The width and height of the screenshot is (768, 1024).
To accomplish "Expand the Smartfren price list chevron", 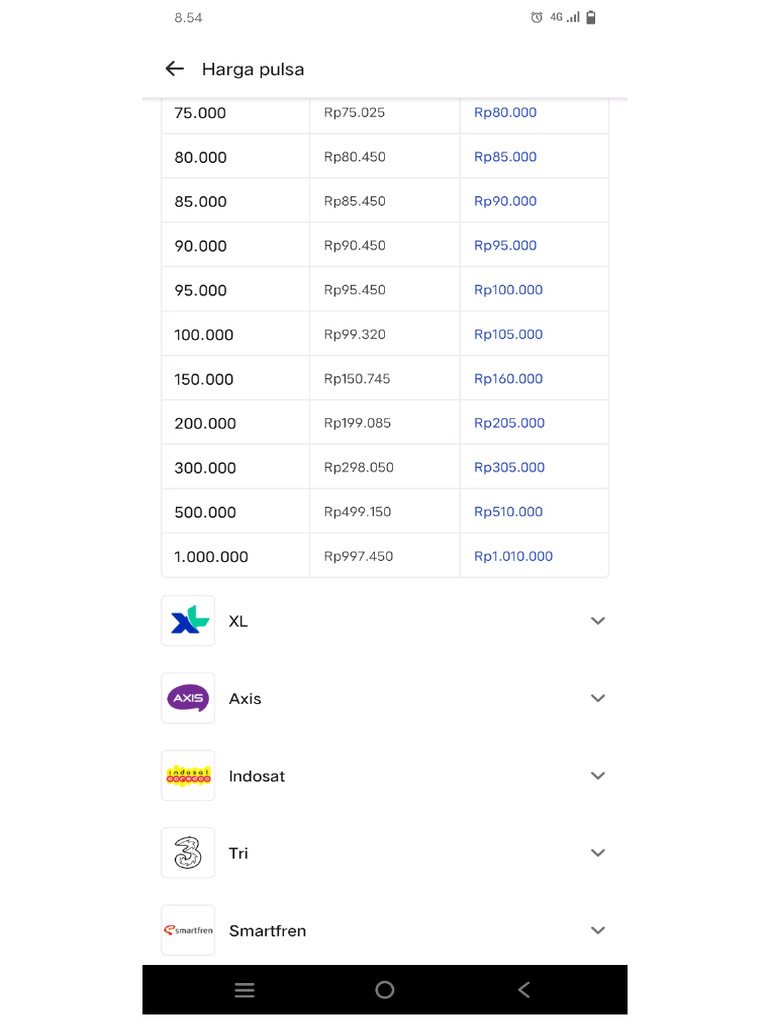I will click(x=598, y=930).
